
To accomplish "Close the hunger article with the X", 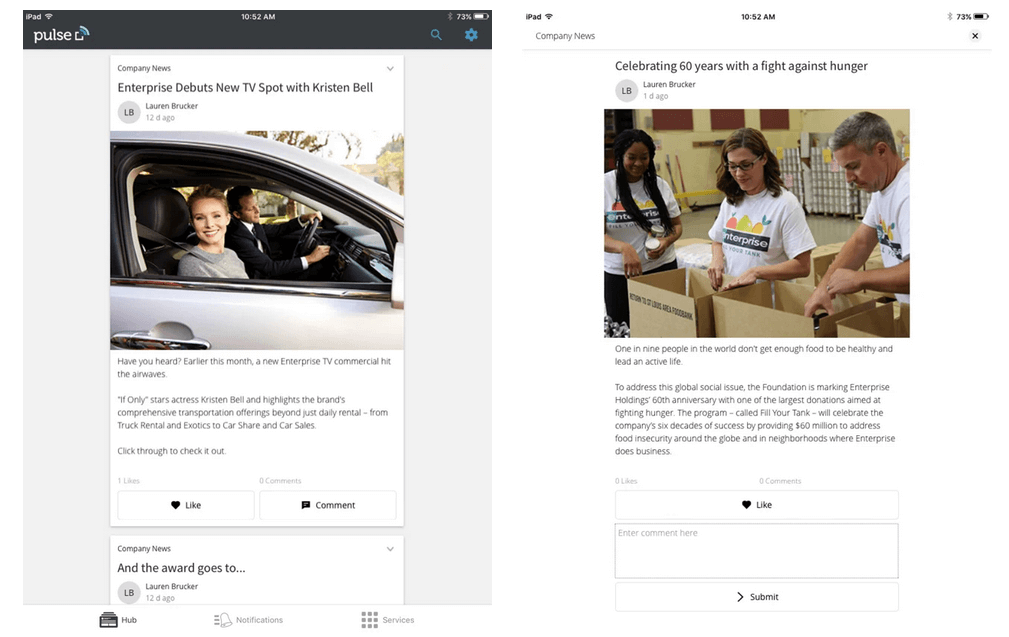I will tap(975, 36).
